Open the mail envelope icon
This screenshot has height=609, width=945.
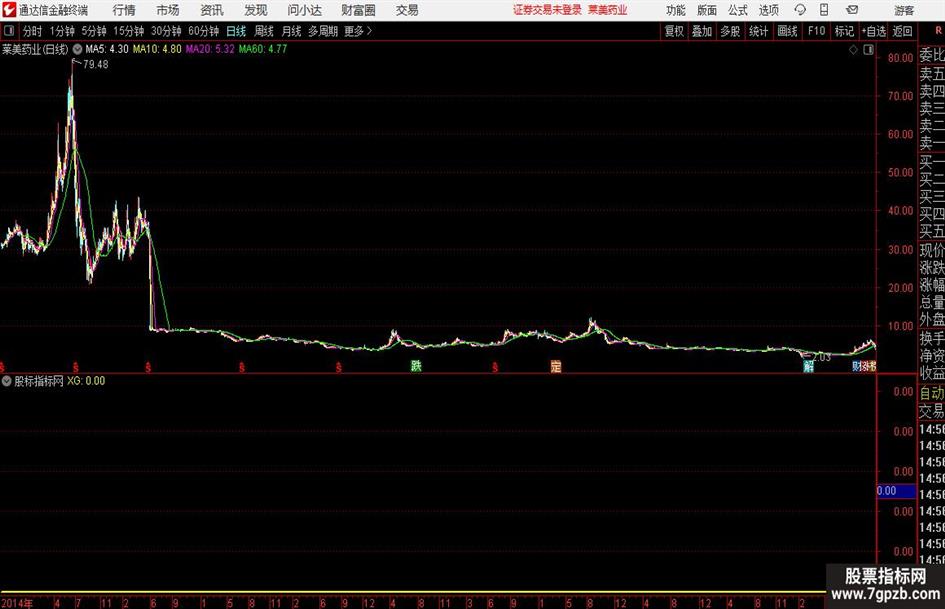coord(852,10)
